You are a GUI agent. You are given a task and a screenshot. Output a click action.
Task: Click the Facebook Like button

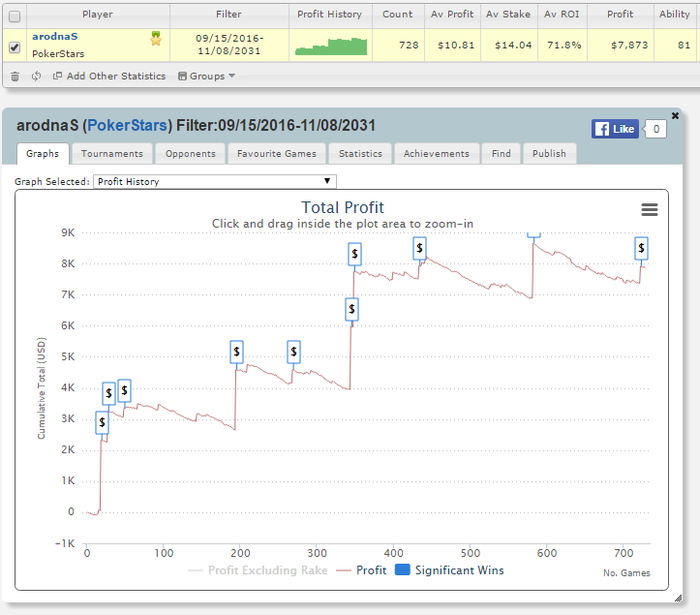(615, 129)
